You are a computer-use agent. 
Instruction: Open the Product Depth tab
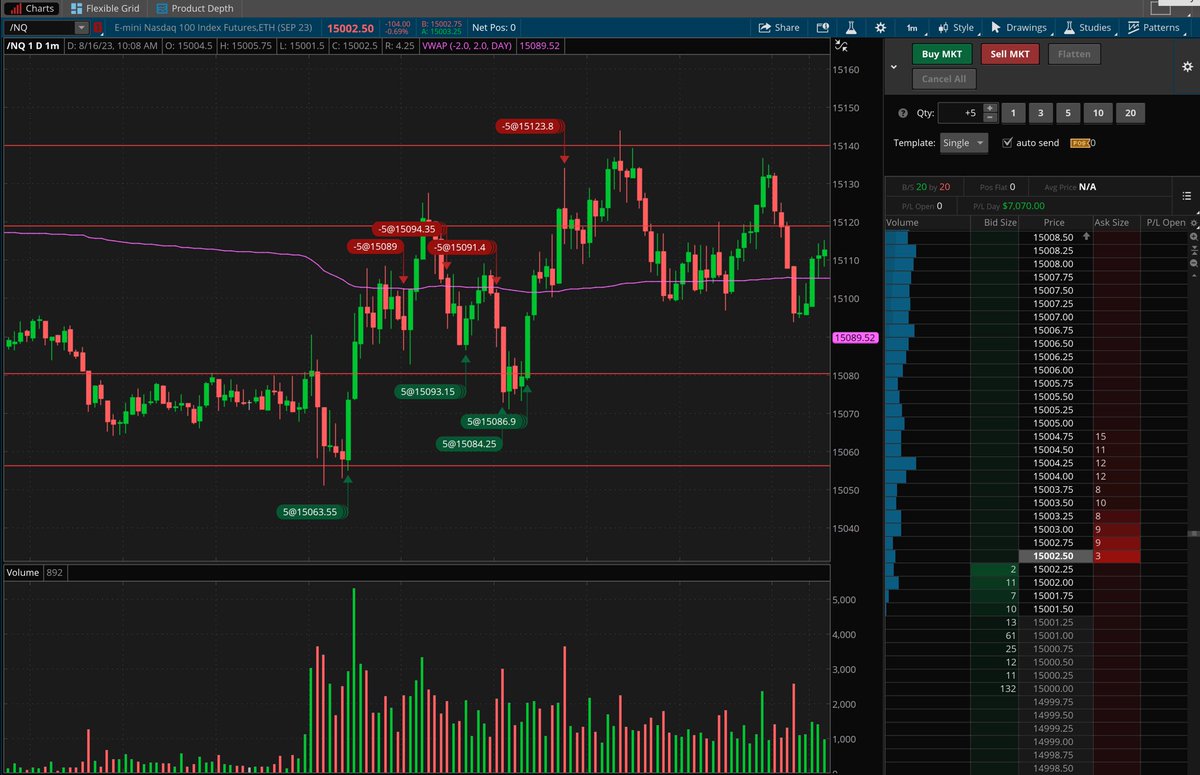point(194,8)
